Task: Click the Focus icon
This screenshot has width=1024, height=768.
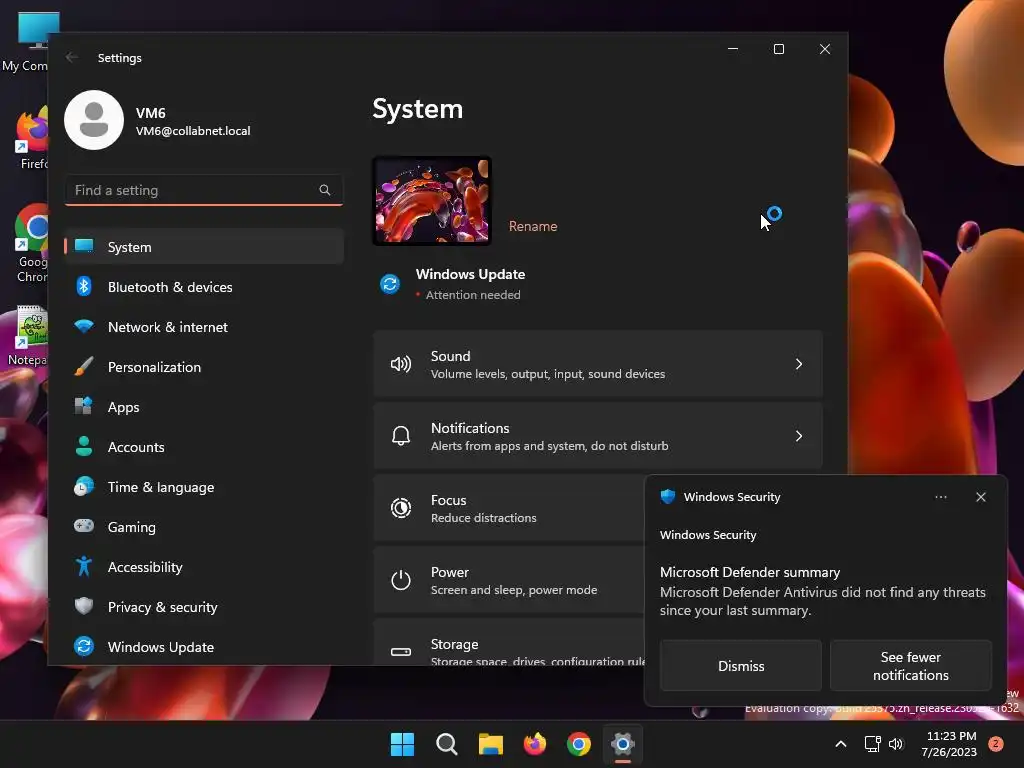Action: click(x=400, y=507)
